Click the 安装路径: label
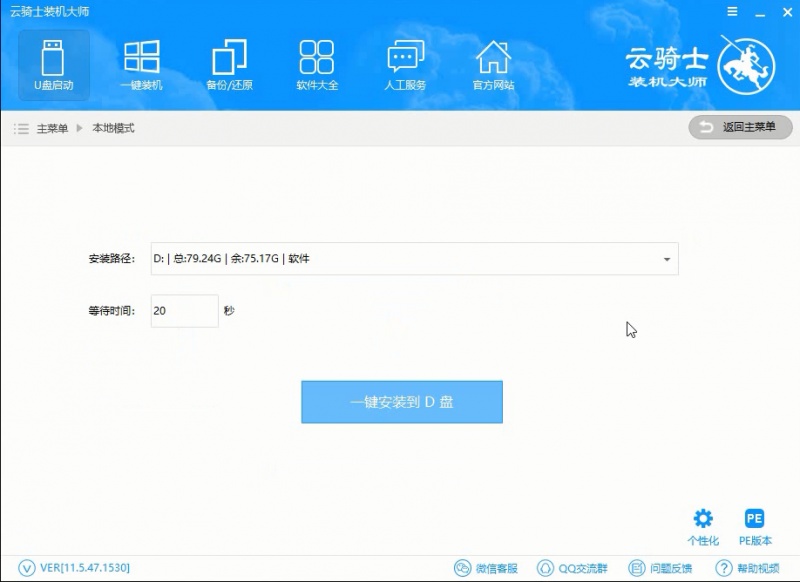 click(x=112, y=259)
